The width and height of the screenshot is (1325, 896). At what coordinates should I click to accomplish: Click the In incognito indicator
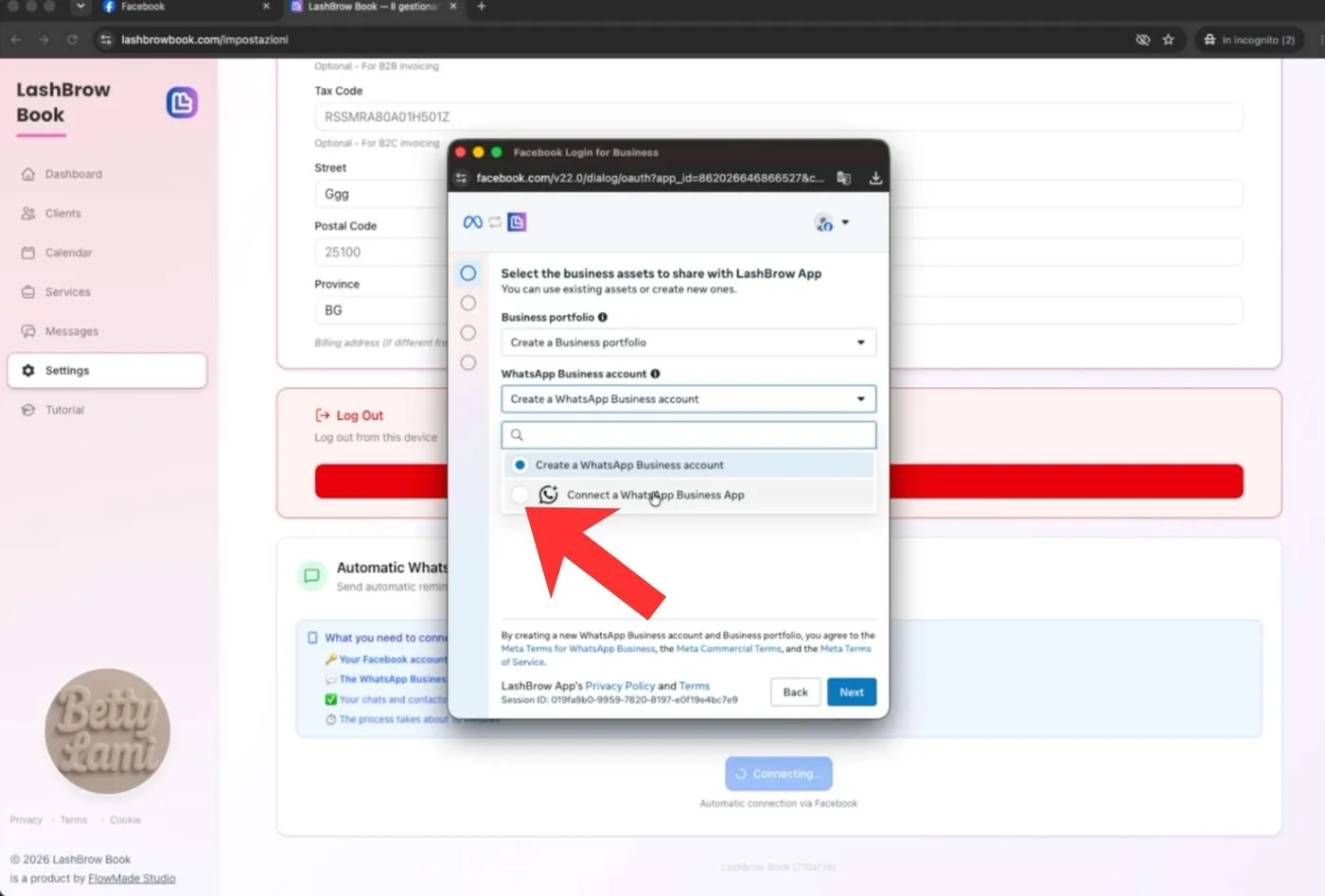(x=1249, y=40)
